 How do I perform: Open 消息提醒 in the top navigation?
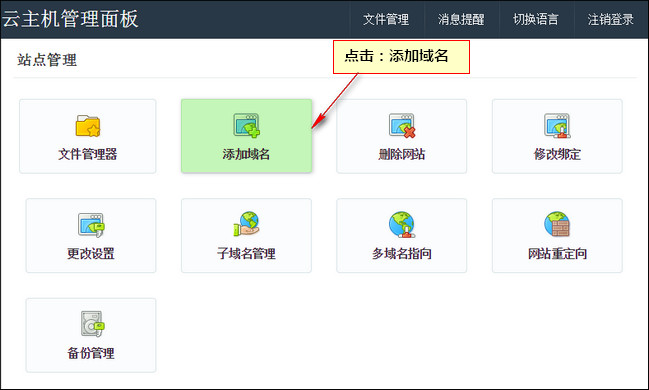461,19
